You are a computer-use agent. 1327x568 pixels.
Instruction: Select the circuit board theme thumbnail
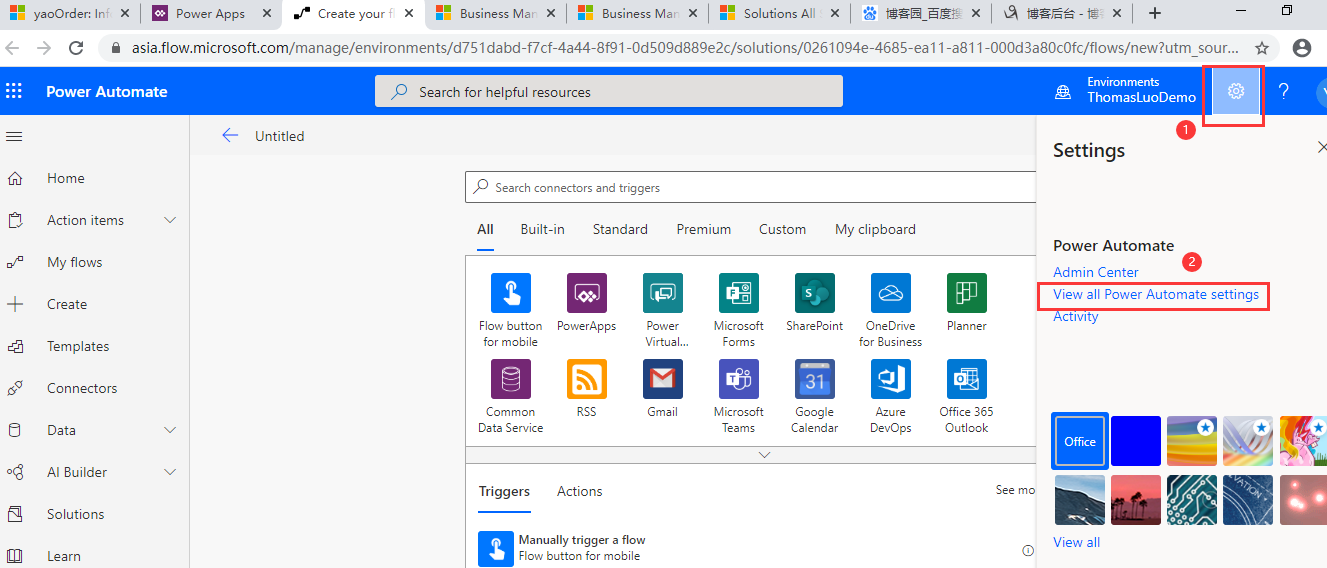pyautogui.click(x=1192, y=500)
